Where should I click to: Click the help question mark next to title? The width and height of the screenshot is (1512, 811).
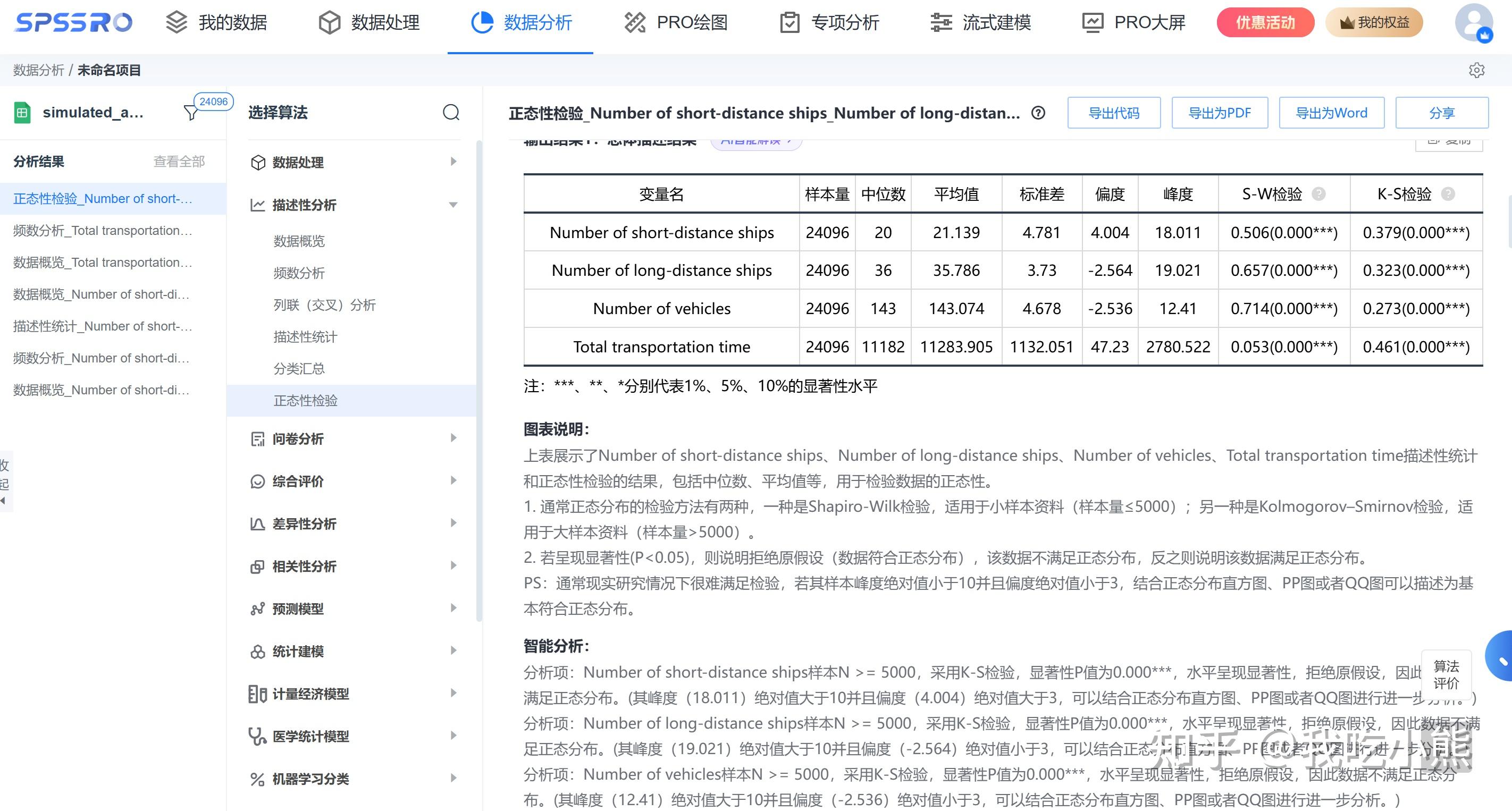click(x=1038, y=113)
